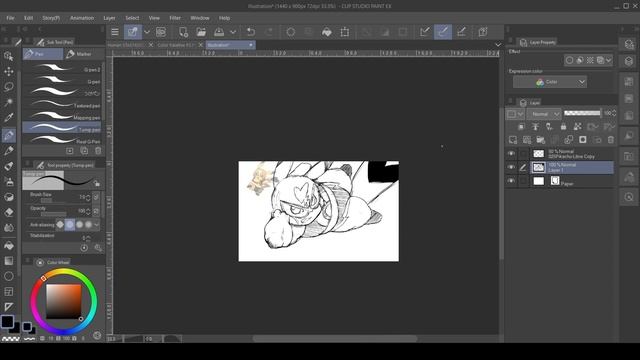Select the Figure circle tool
The image size is (640, 360).
(x=9, y=276)
